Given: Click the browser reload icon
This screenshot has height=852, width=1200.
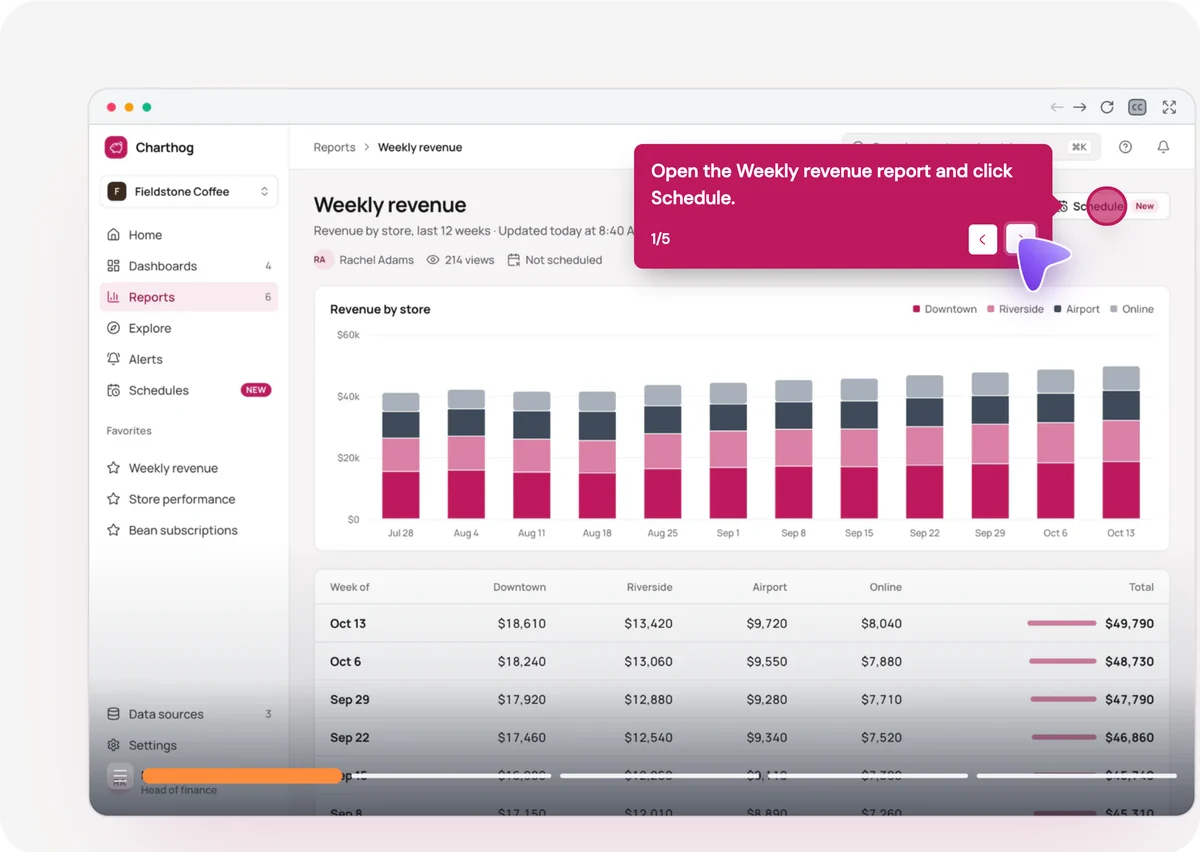Looking at the screenshot, I should pos(1107,107).
